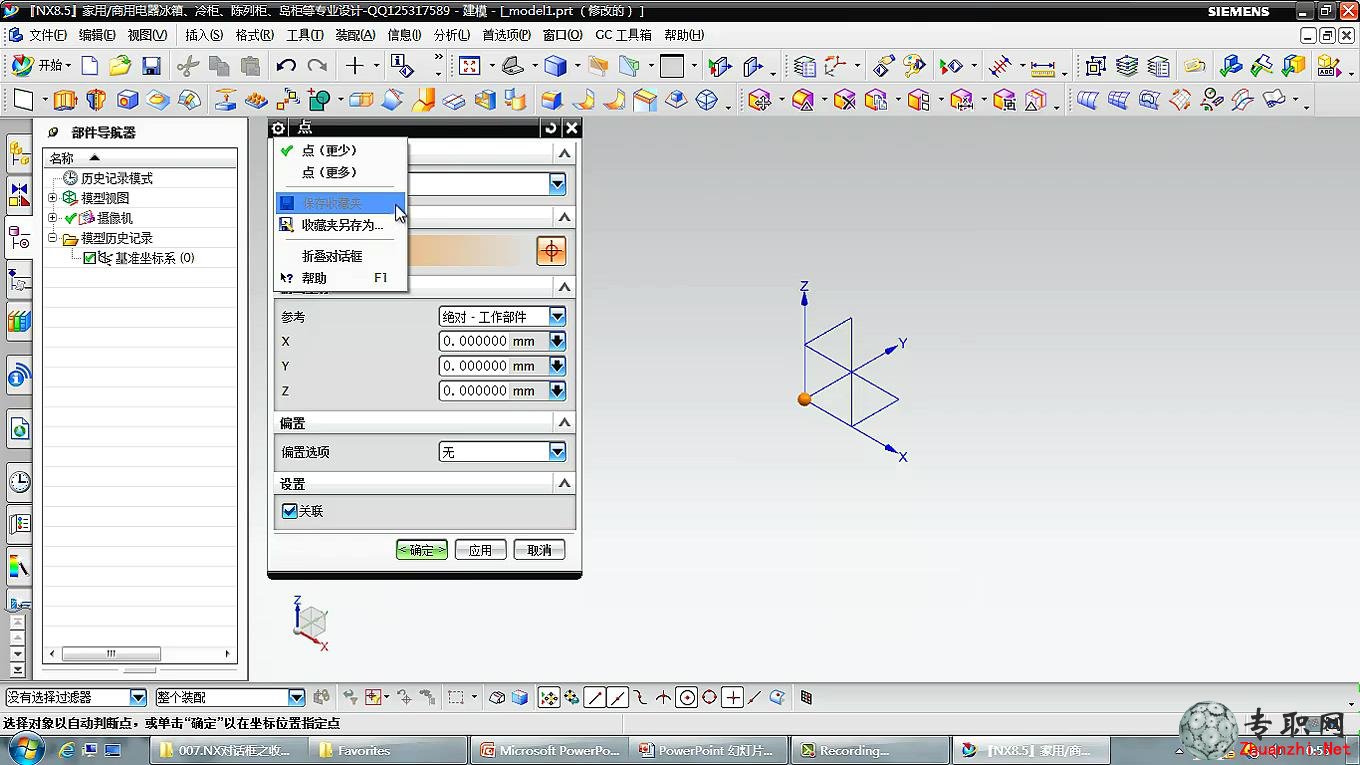Click the Unite boolean icon
This screenshot has height=765, width=1360.
pyautogui.click(x=319, y=100)
